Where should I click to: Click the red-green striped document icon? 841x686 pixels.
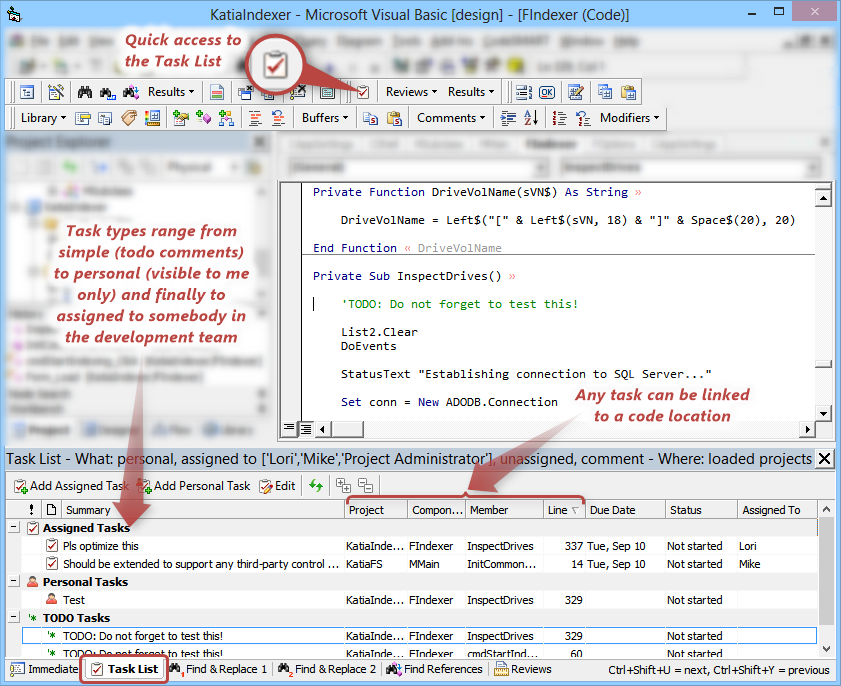[x=217, y=92]
